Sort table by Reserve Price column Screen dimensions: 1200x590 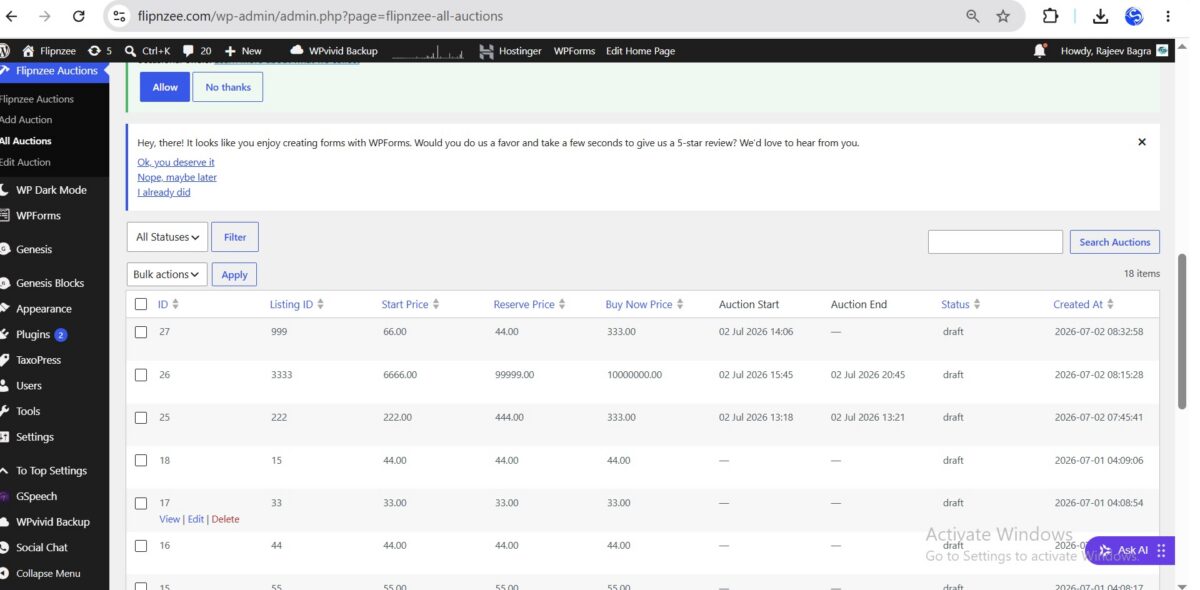(529, 304)
